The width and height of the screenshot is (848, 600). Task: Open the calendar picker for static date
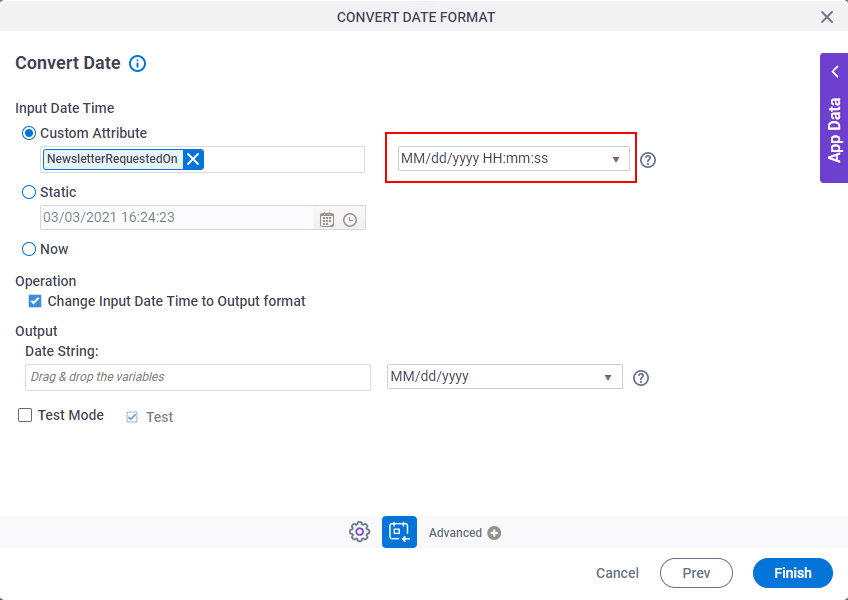[x=327, y=219]
